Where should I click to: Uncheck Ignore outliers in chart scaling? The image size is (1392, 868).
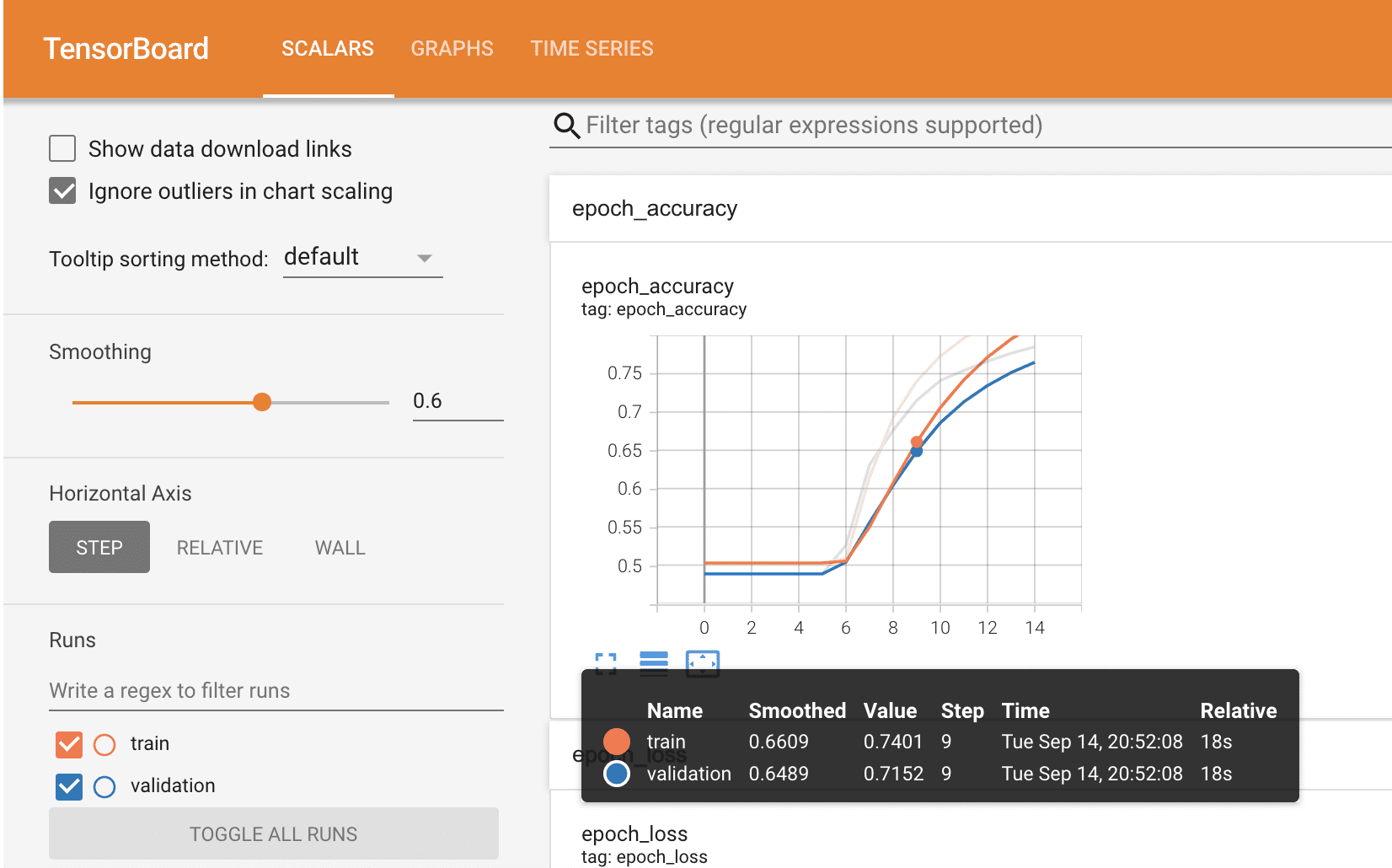(62, 191)
